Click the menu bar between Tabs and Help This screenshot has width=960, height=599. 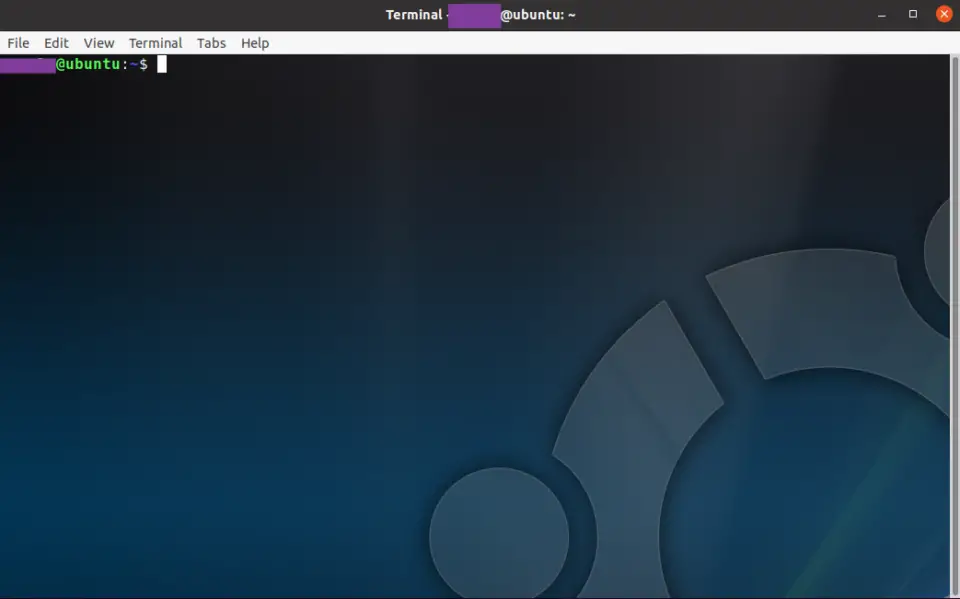click(x=233, y=43)
